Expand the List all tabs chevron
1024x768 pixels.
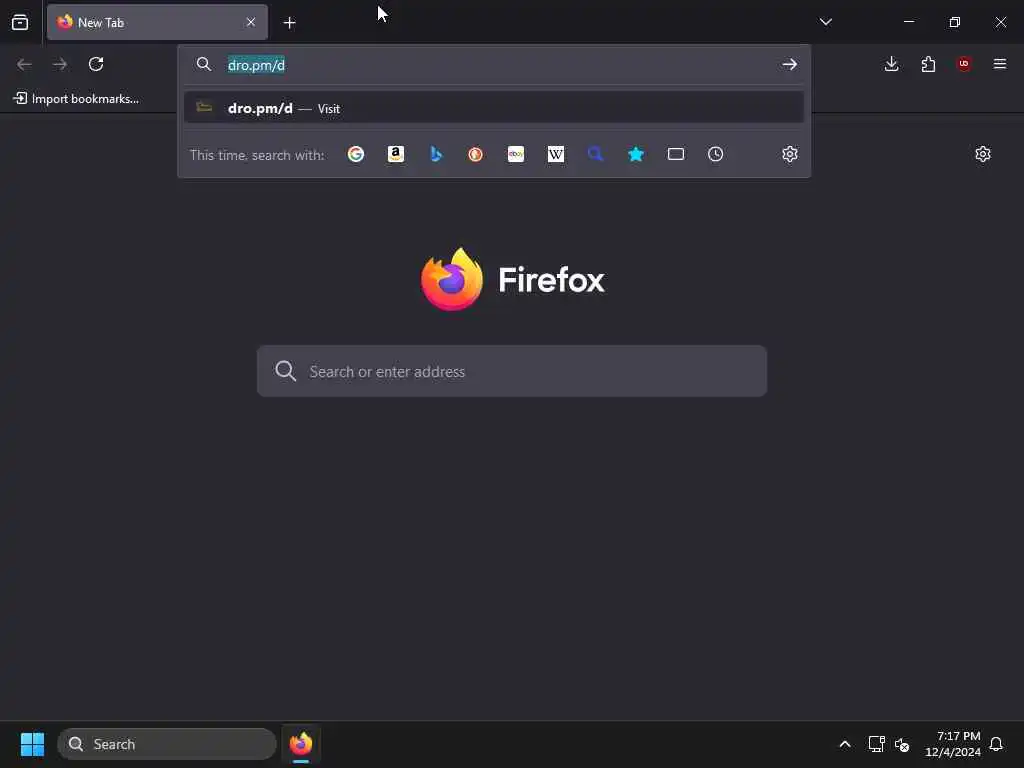click(825, 22)
